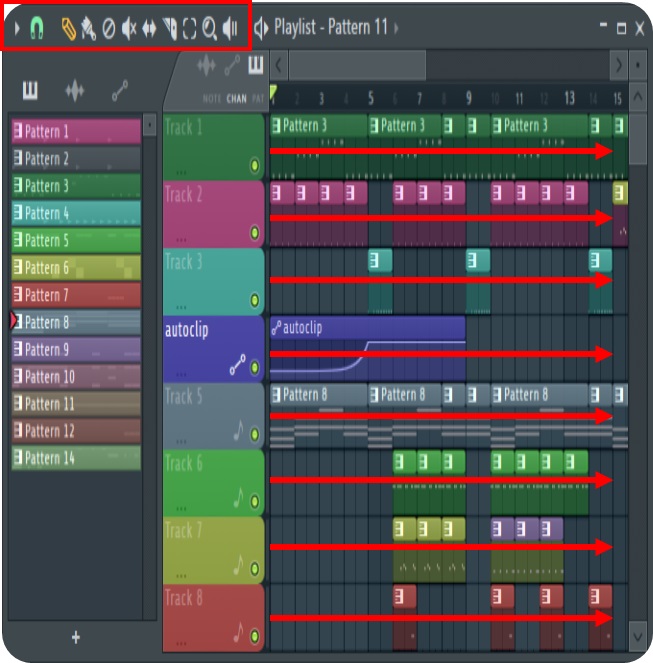Select the Slice tool
The image size is (653, 663).
pos(170,29)
